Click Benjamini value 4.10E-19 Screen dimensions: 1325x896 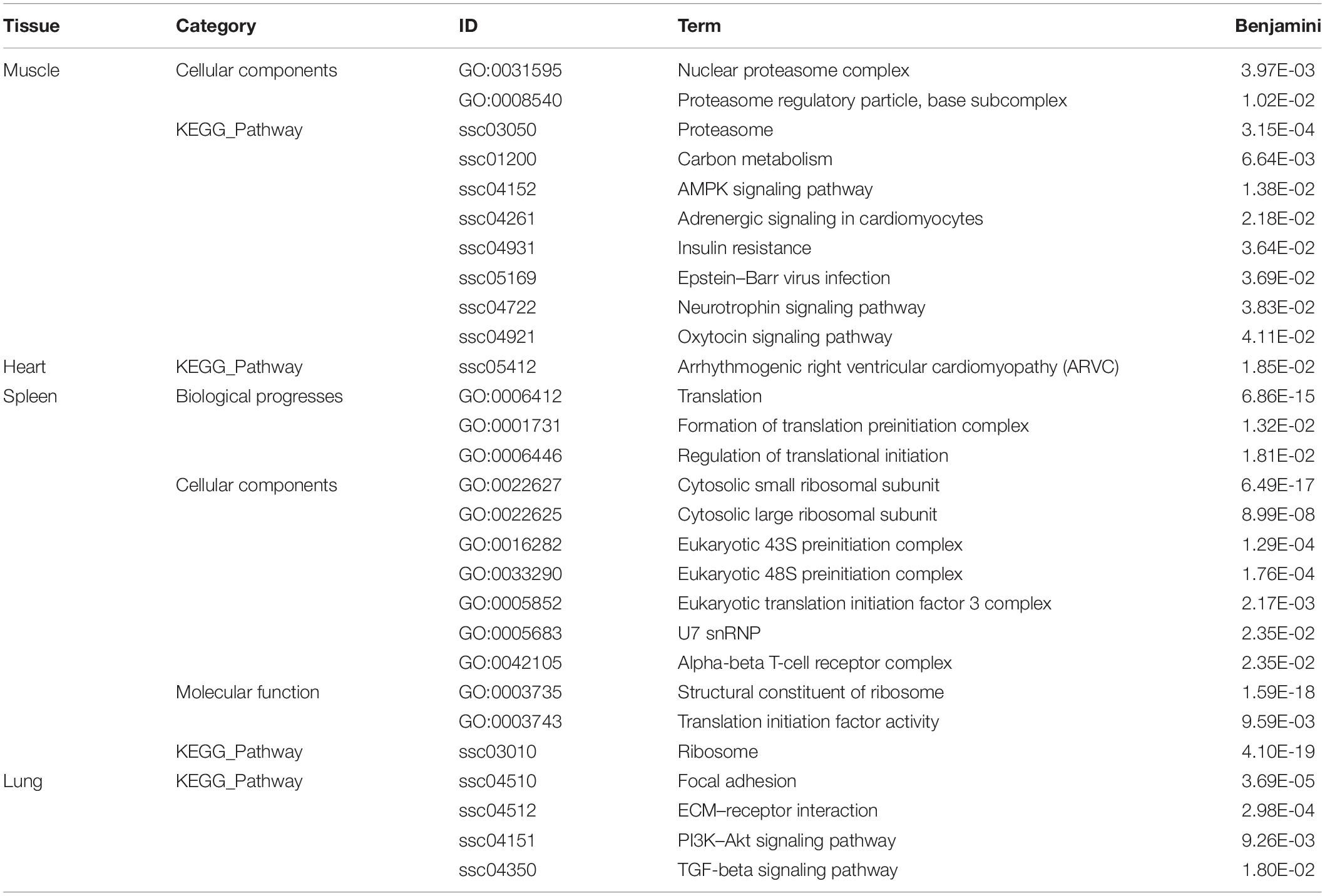click(x=1279, y=751)
